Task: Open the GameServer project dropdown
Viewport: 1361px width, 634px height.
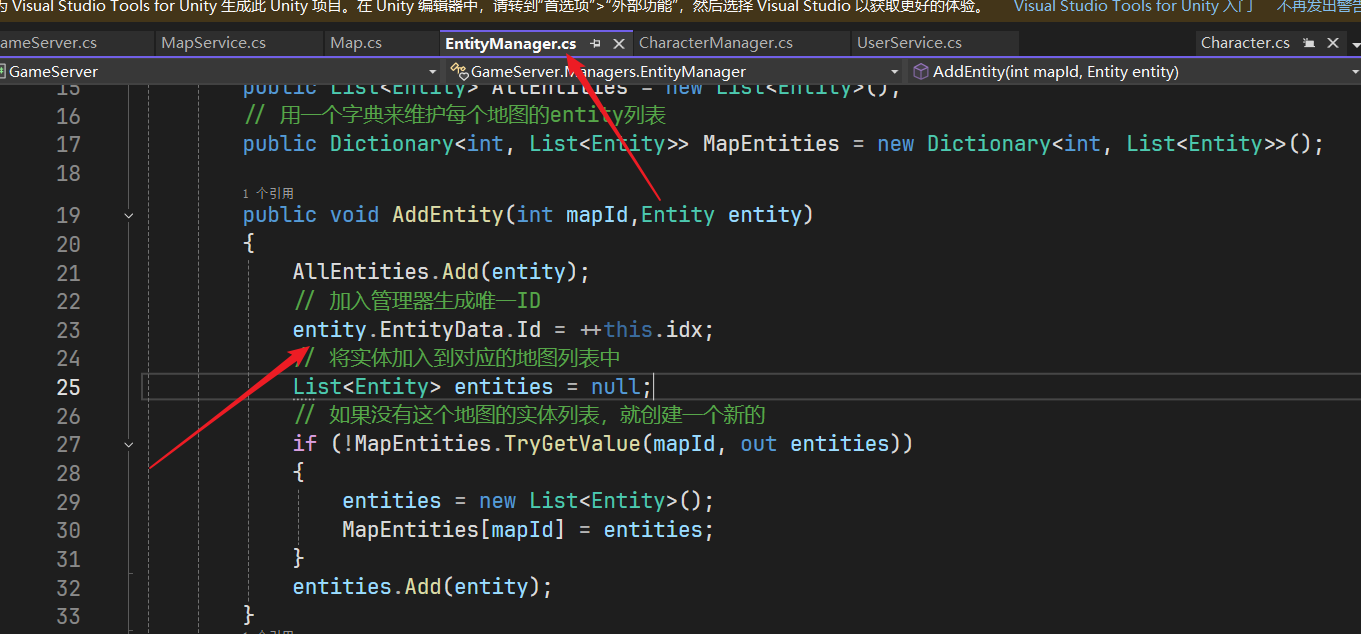Action: pyautogui.click(x=433, y=72)
